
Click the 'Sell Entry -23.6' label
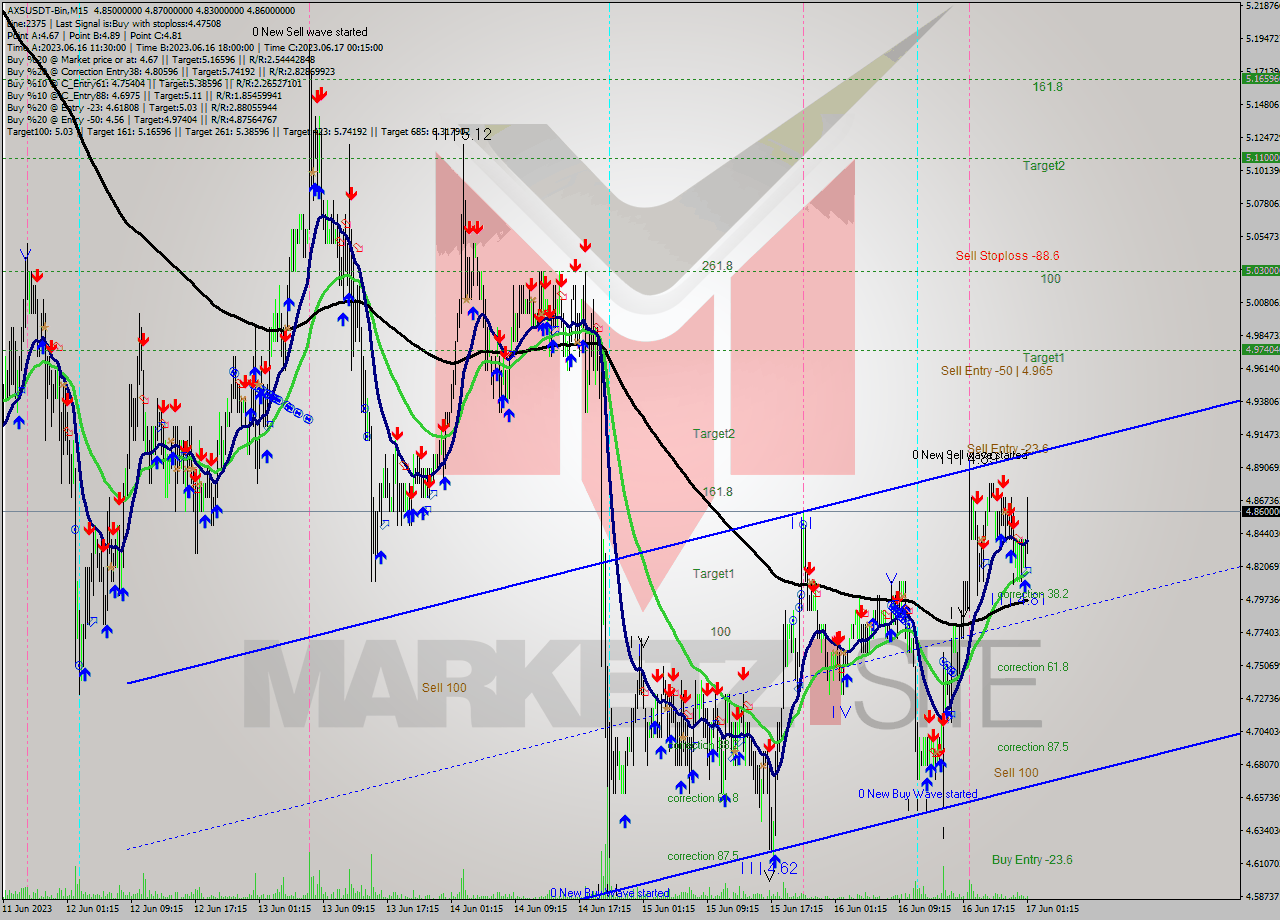pyautogui.click(x=1007, y=448)
